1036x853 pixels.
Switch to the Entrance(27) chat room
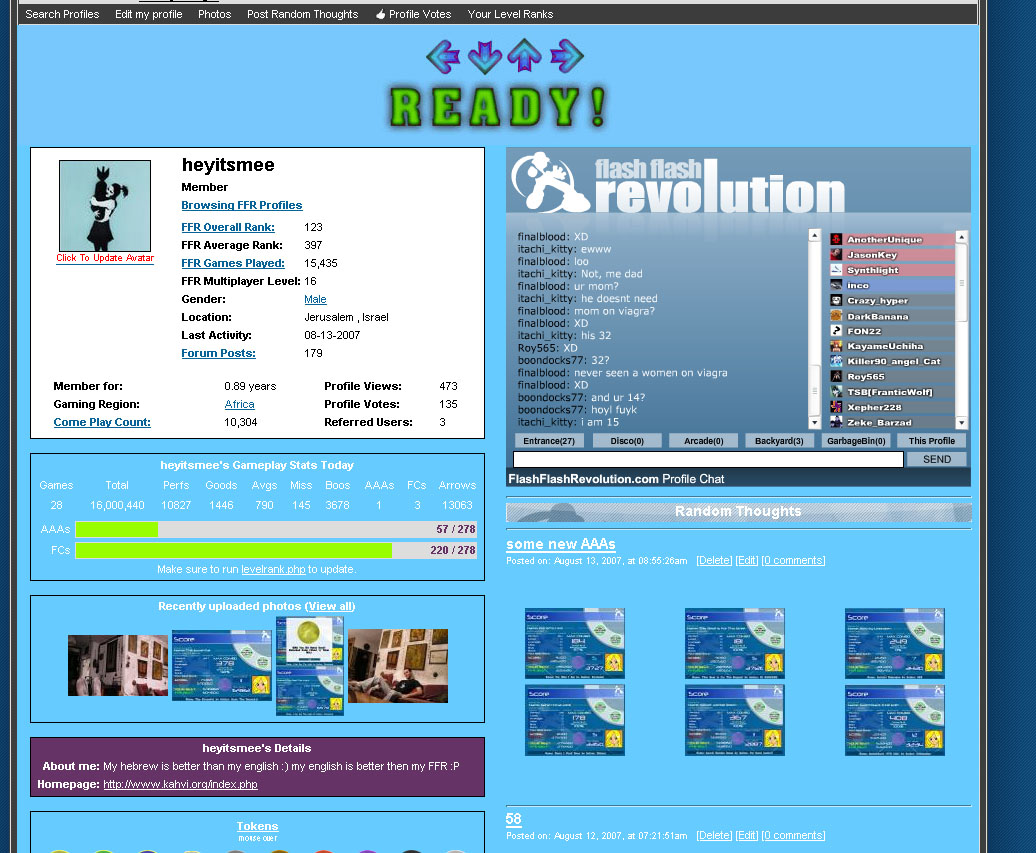548,441
